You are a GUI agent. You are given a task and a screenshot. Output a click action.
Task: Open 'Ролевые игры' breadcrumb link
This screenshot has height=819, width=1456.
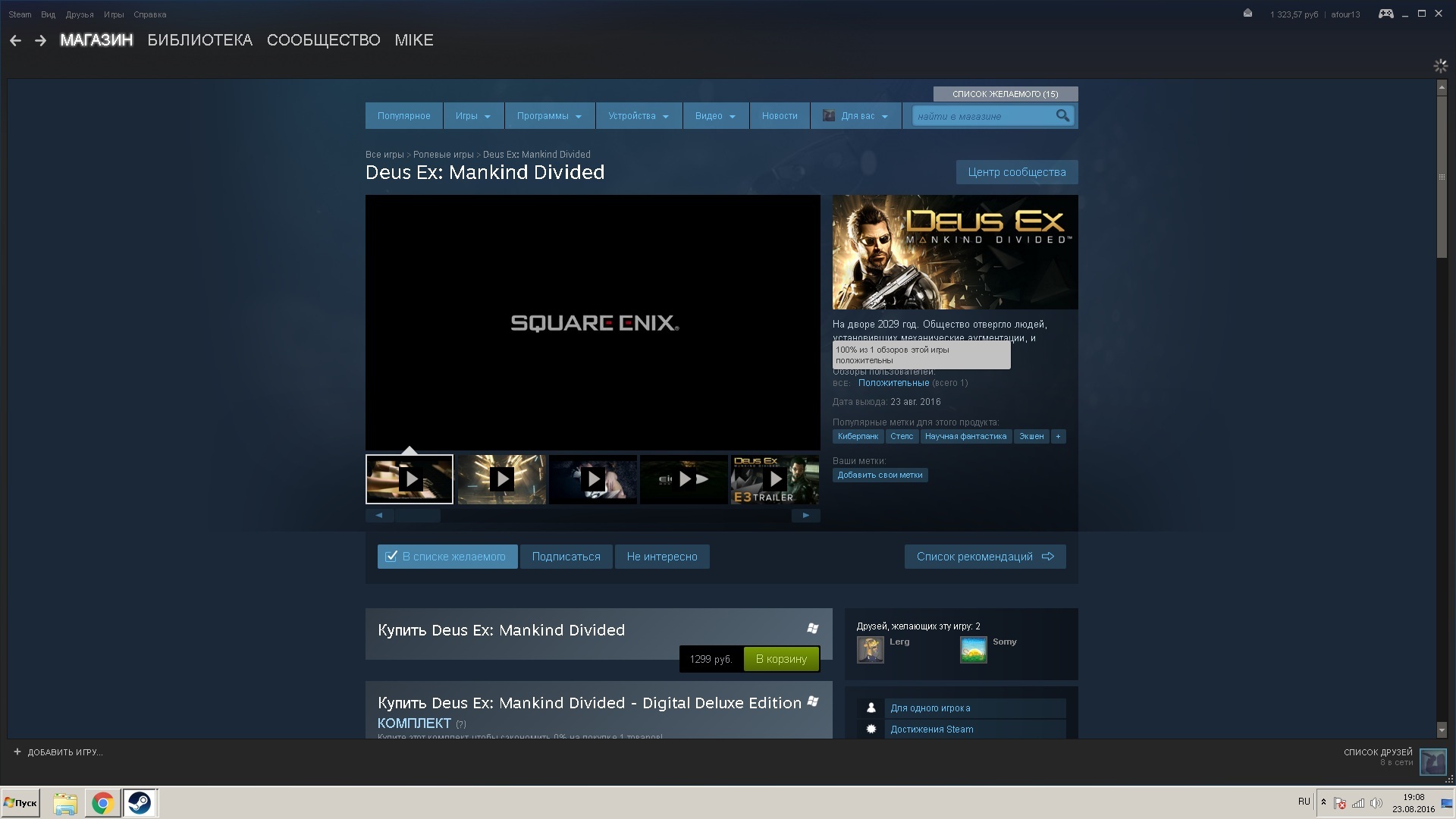pyautogui.click(x=443, y=155)
